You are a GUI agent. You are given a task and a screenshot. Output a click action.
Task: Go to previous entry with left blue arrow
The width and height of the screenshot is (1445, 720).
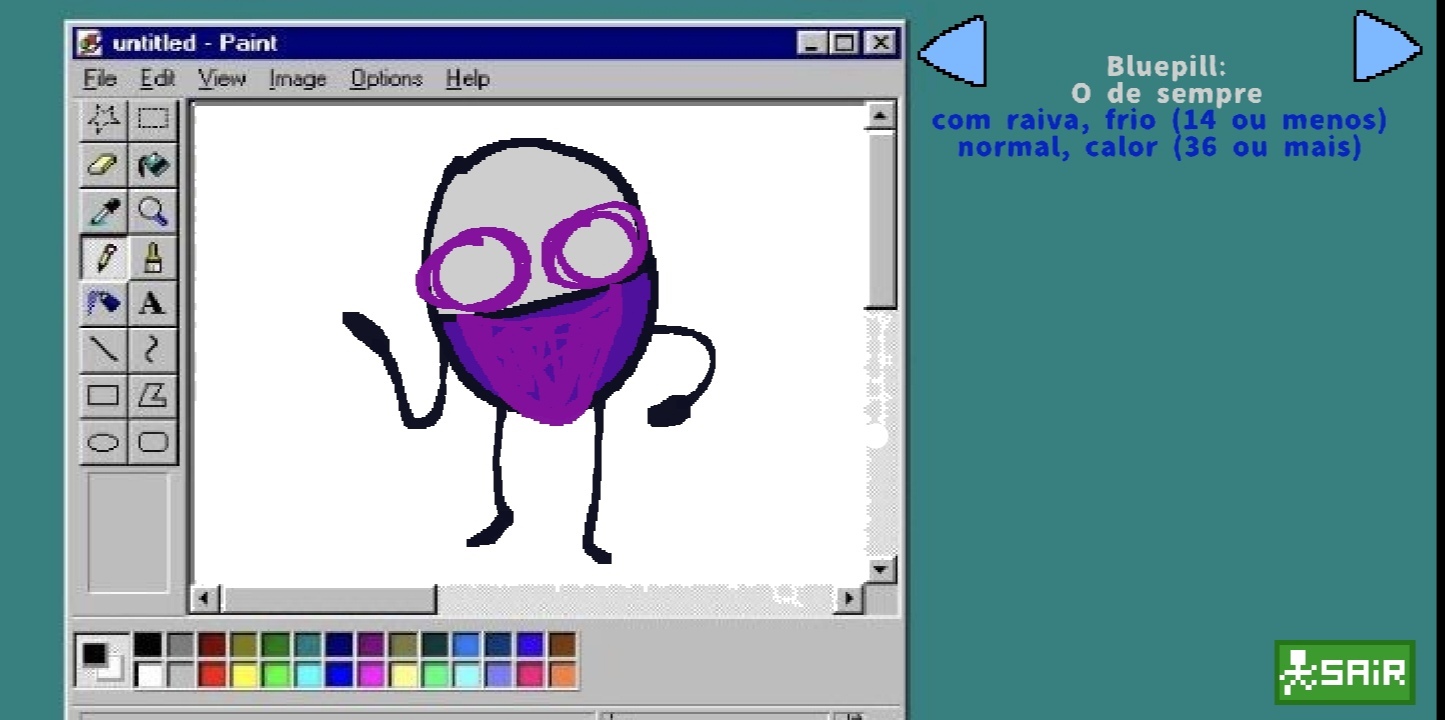coord(952,51)
